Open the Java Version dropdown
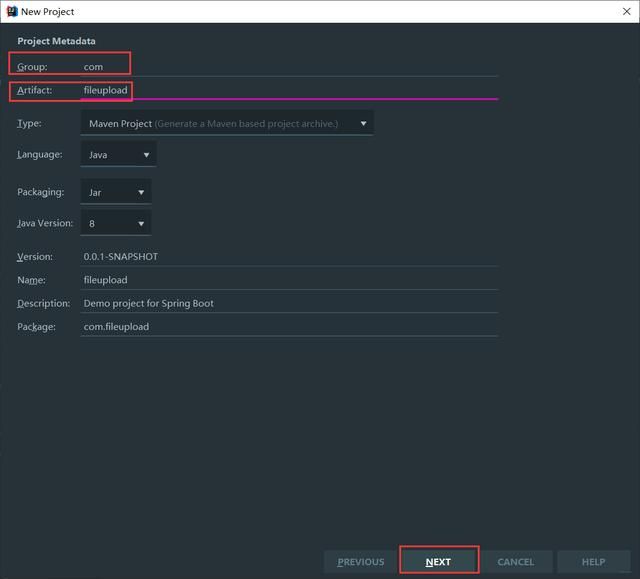 click(x=116, y=223)
